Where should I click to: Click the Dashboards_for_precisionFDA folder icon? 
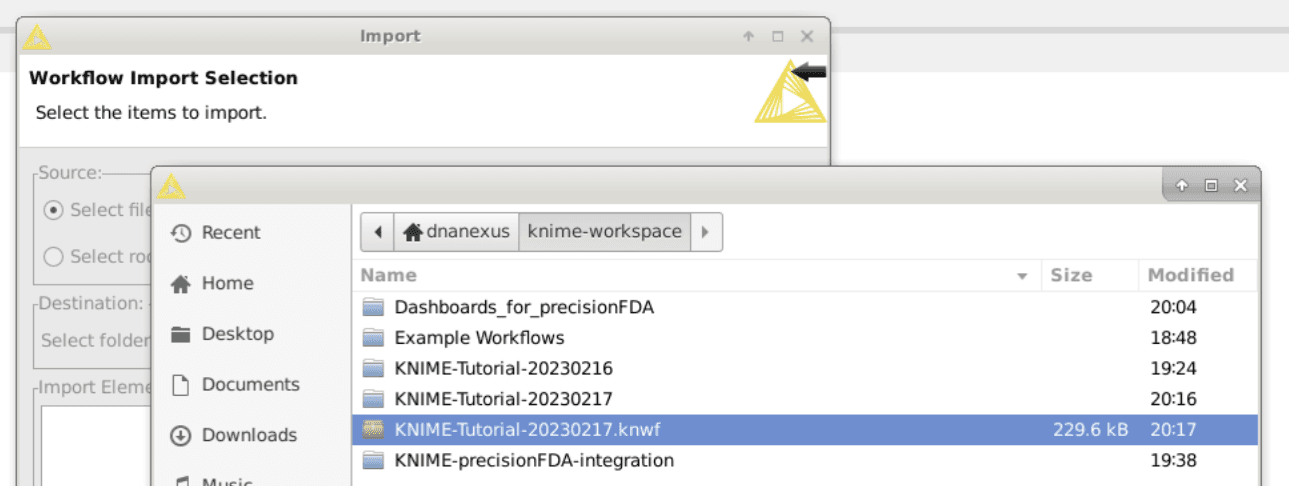coord(373,307)
